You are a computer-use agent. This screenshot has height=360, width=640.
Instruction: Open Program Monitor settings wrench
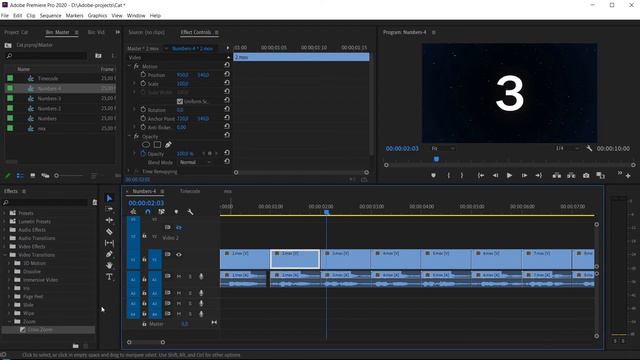coord(589,149)
